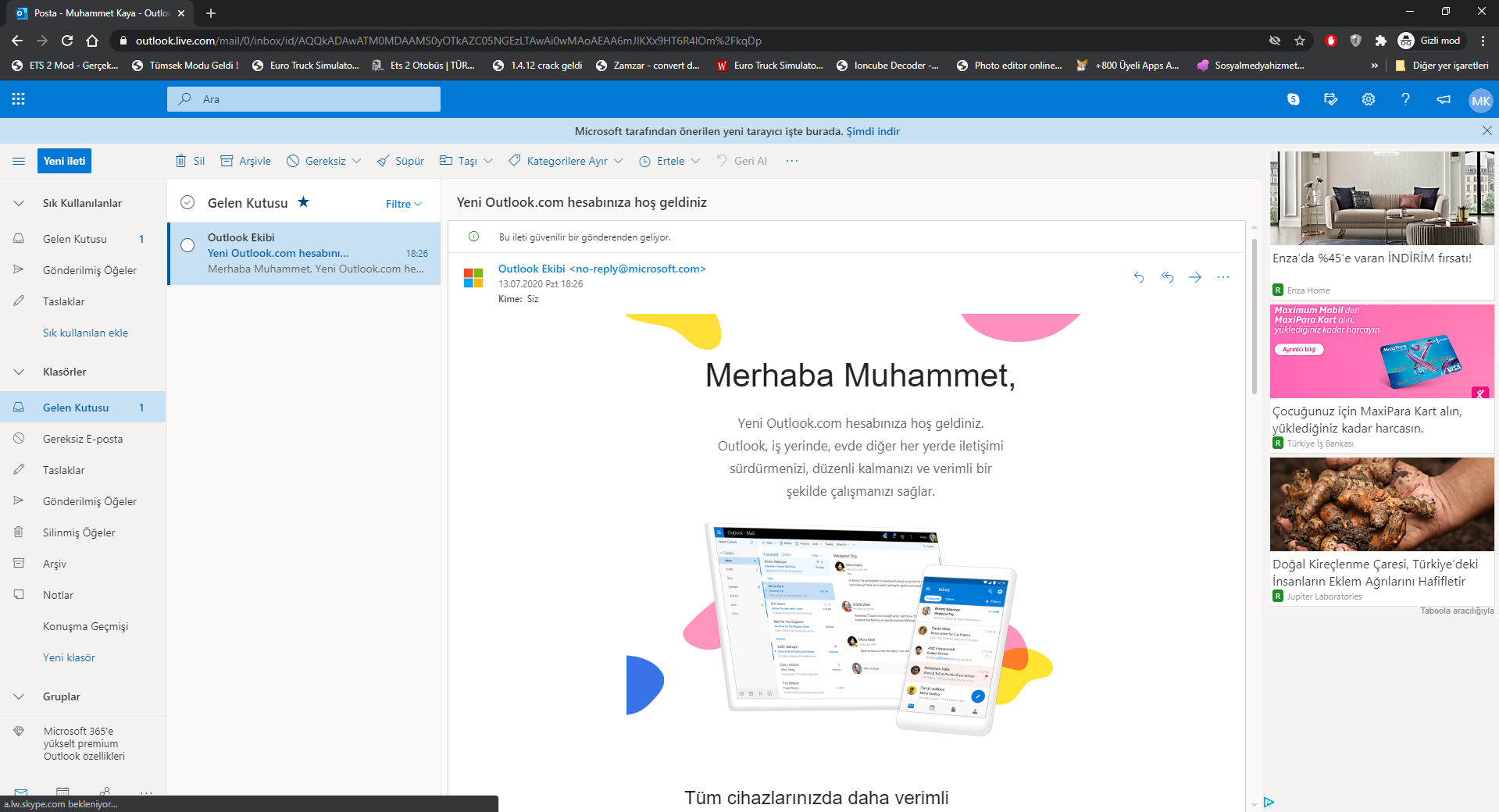Click the Şimdi indir download link
The image size is (1499, 812).
[x=873, y=131]
